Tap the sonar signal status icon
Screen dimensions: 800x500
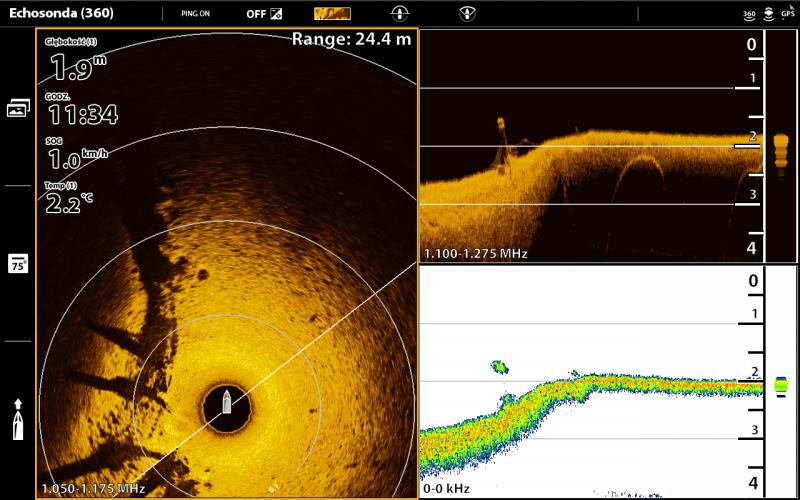(x=768, y=13)
